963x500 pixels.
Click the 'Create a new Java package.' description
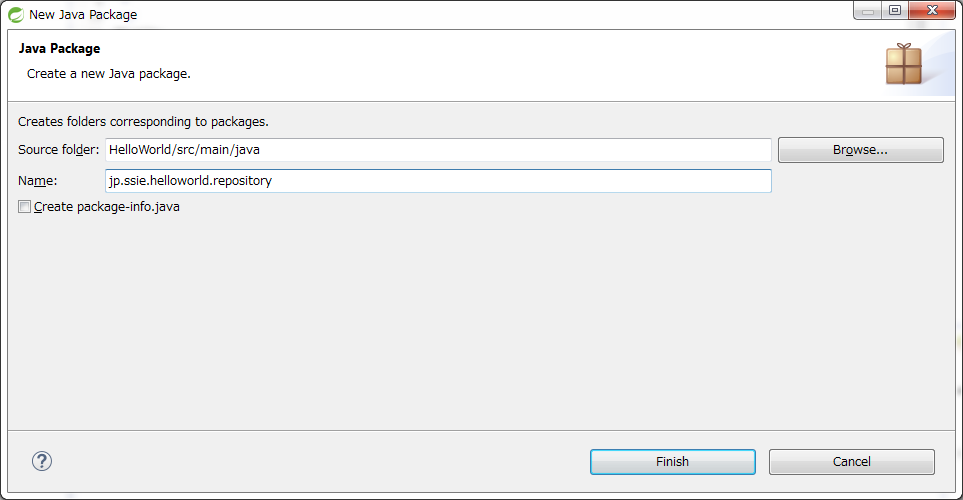(108, 74)
